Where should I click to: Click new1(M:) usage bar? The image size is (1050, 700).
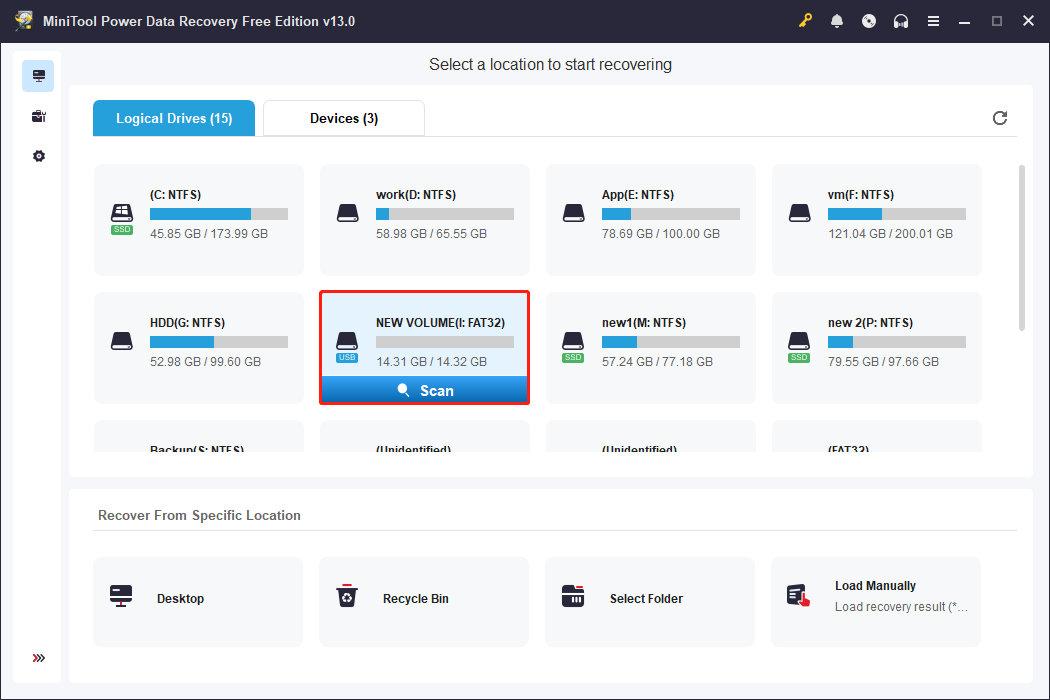tap(671, 342)
